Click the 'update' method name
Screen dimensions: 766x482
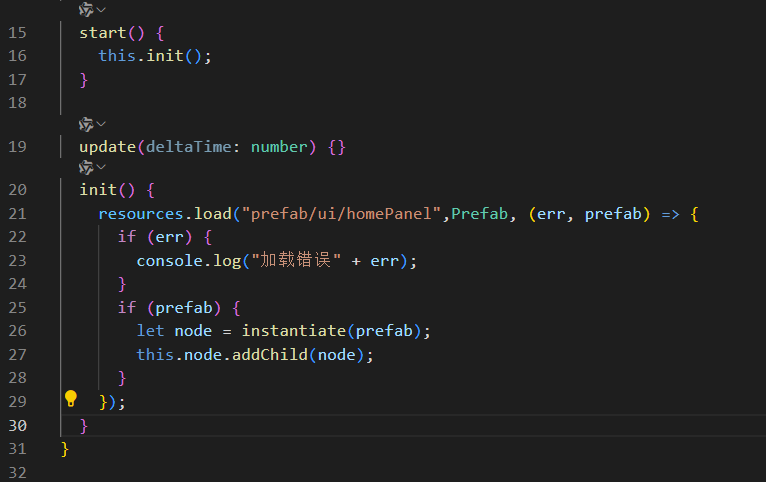(x=107, y=147)
